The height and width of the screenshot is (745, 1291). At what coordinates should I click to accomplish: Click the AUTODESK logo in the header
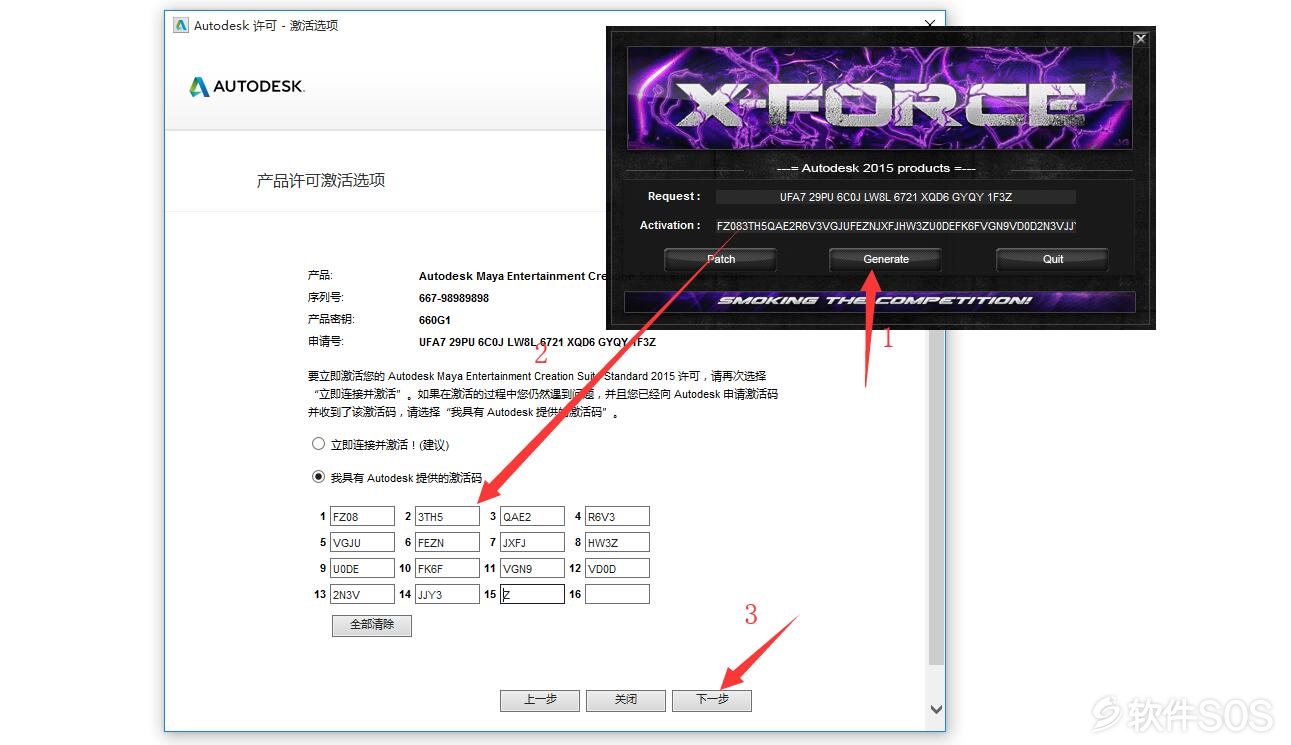tap(247, 87)
